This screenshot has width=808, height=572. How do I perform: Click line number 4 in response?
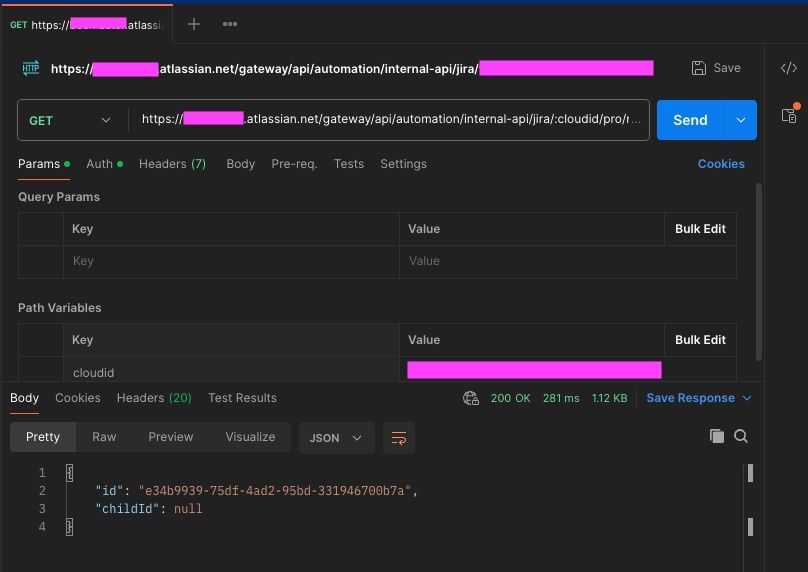coord(42,527)
